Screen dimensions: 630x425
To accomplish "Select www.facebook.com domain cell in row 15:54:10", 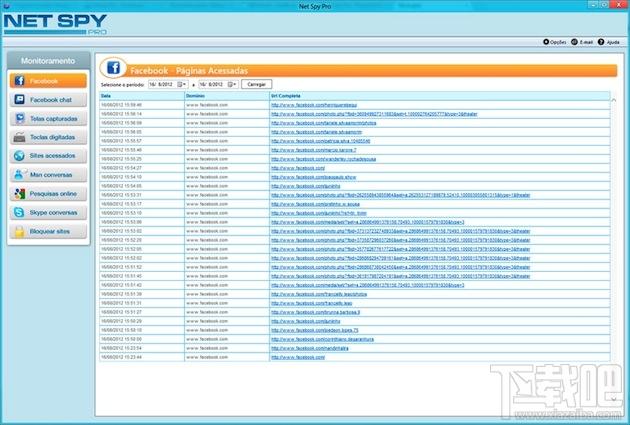I will point(227,177).
